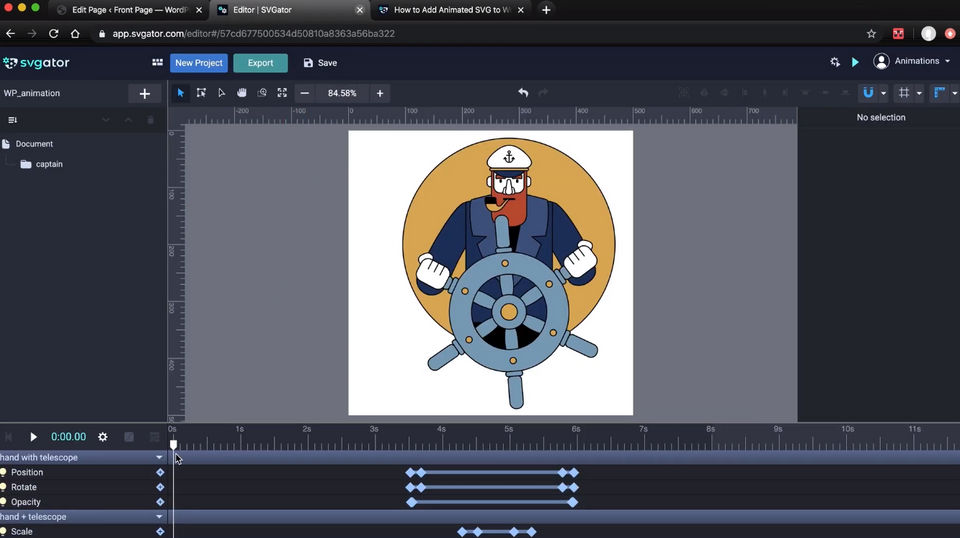Choose the node (direct select) tool

click(221, 93)
